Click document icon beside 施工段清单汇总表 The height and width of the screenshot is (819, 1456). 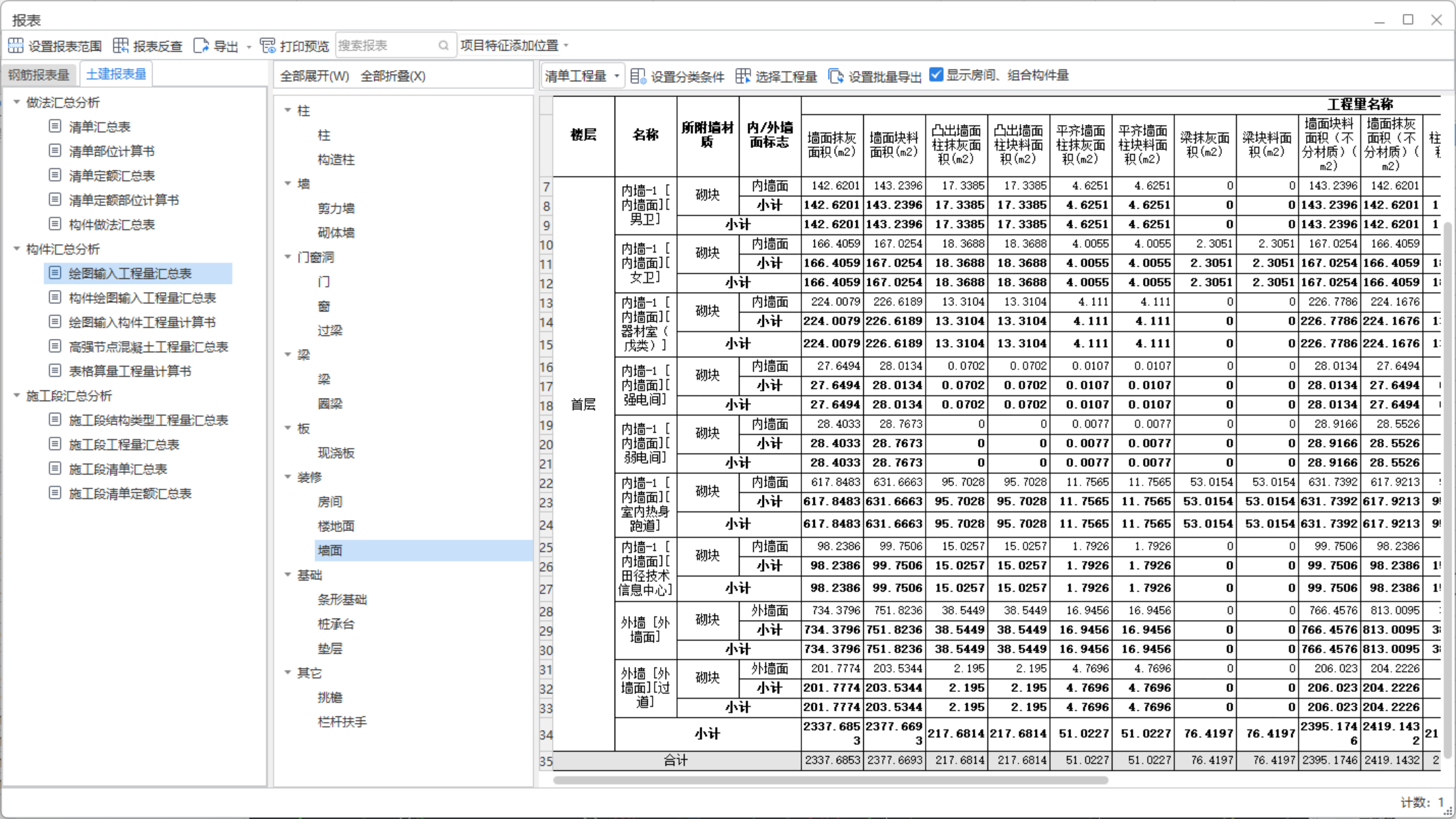(x=55, y=469)
